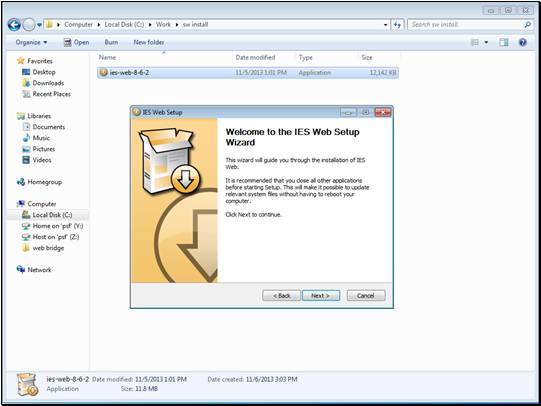The height and width of the screenshot is (406, 541).
Task: Click the Search sw install field
Action: point(466,24)
